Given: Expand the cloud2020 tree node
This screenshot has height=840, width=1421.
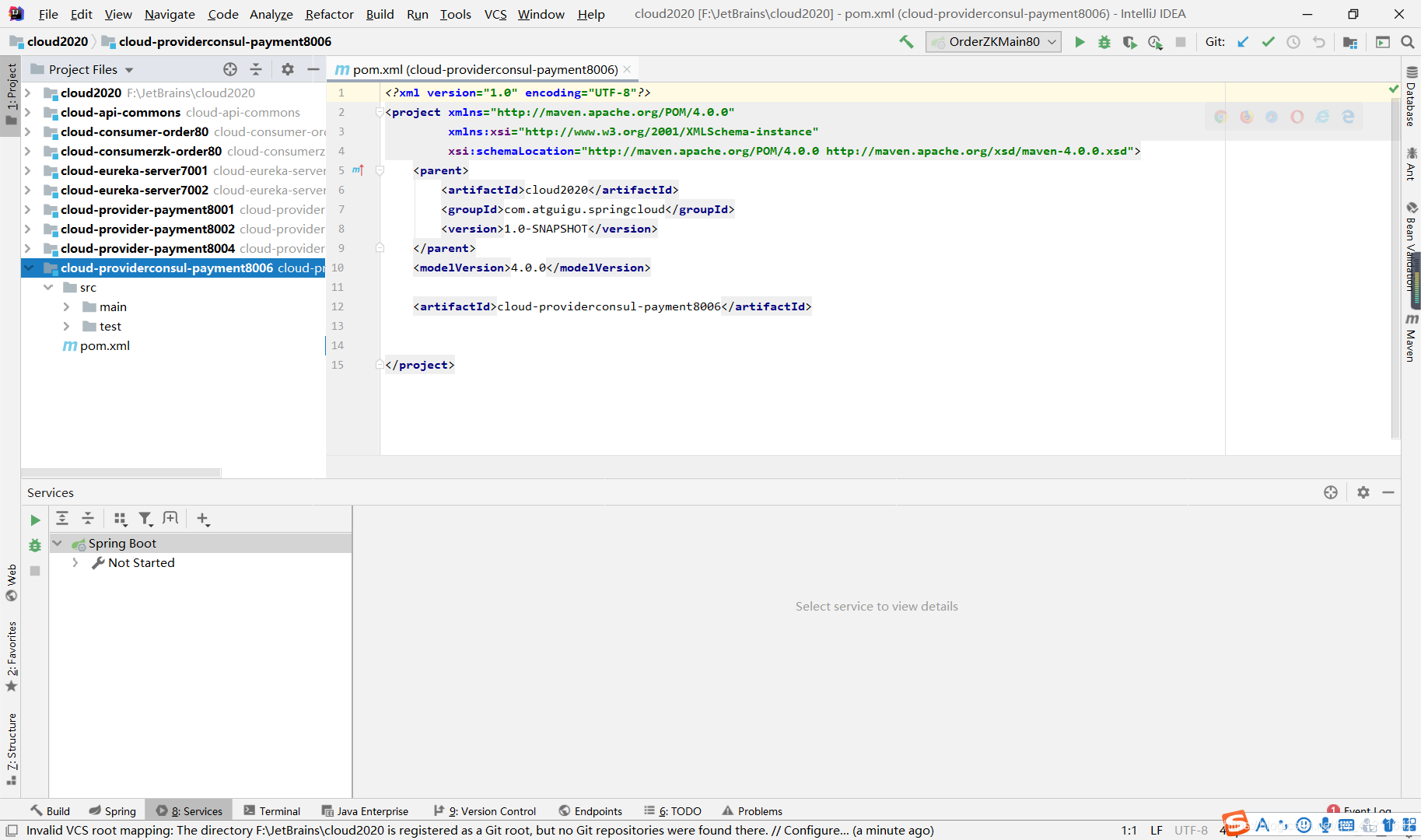Looking at the screenshot, I should (28, 93).
